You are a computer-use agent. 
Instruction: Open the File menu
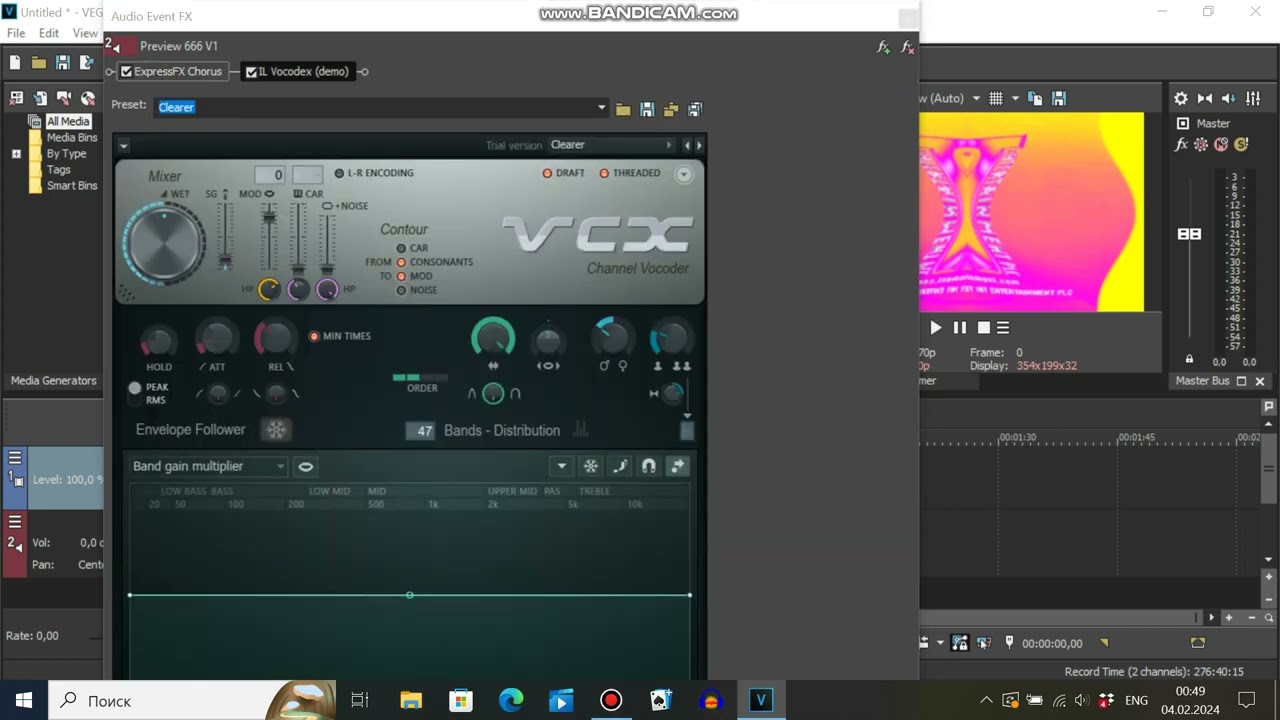coord(16,33)
